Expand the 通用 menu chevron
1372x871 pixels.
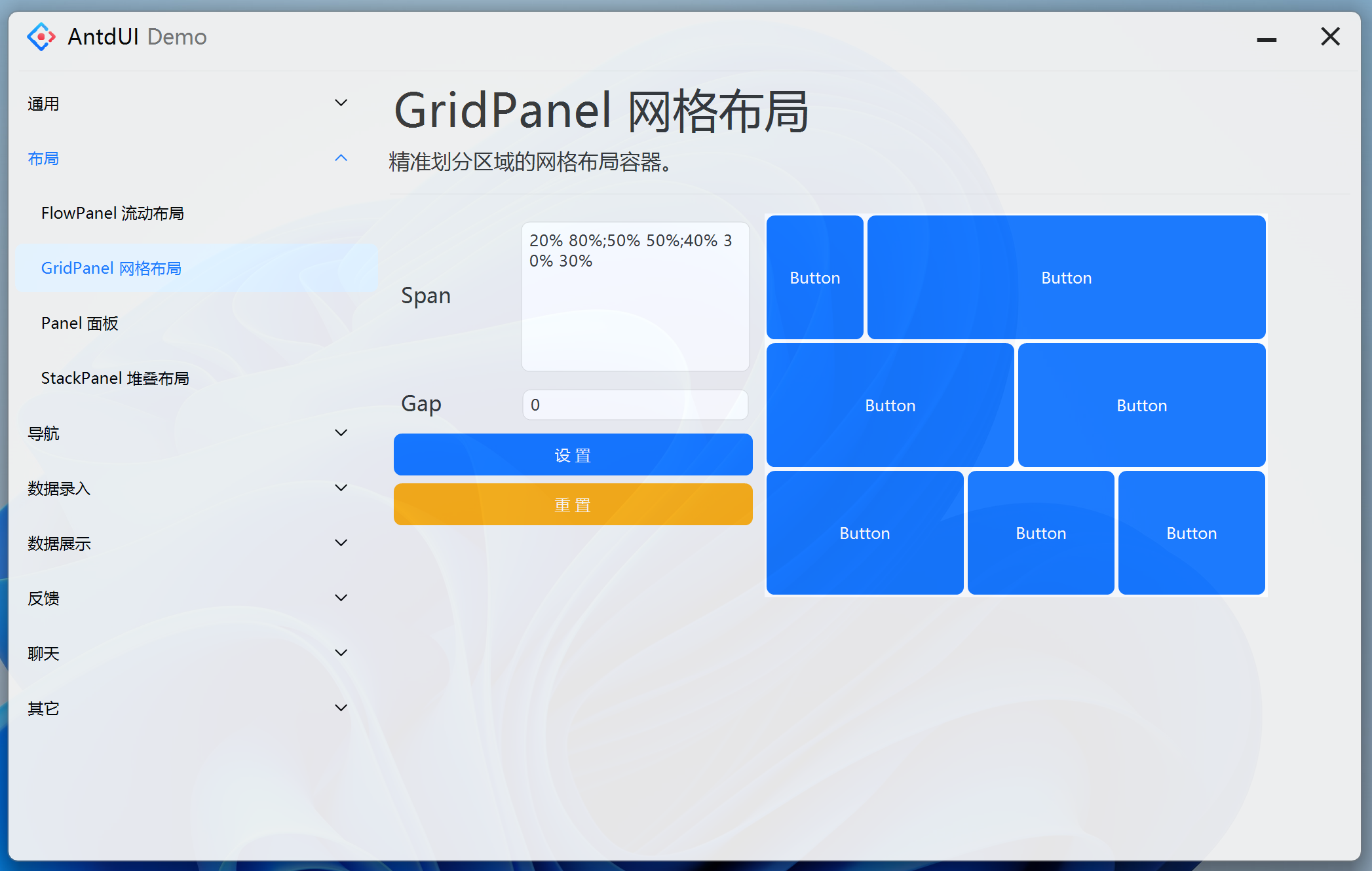click(x=341, y=103)
